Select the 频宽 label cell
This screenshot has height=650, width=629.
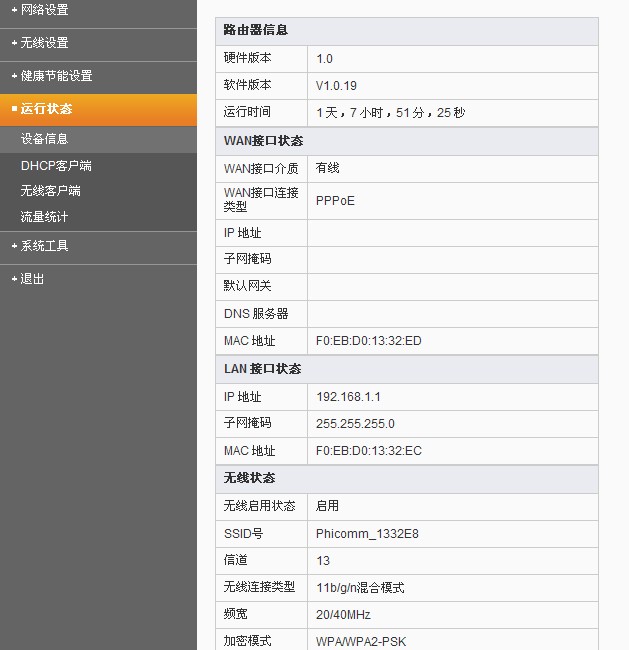(x=262, y=615)
